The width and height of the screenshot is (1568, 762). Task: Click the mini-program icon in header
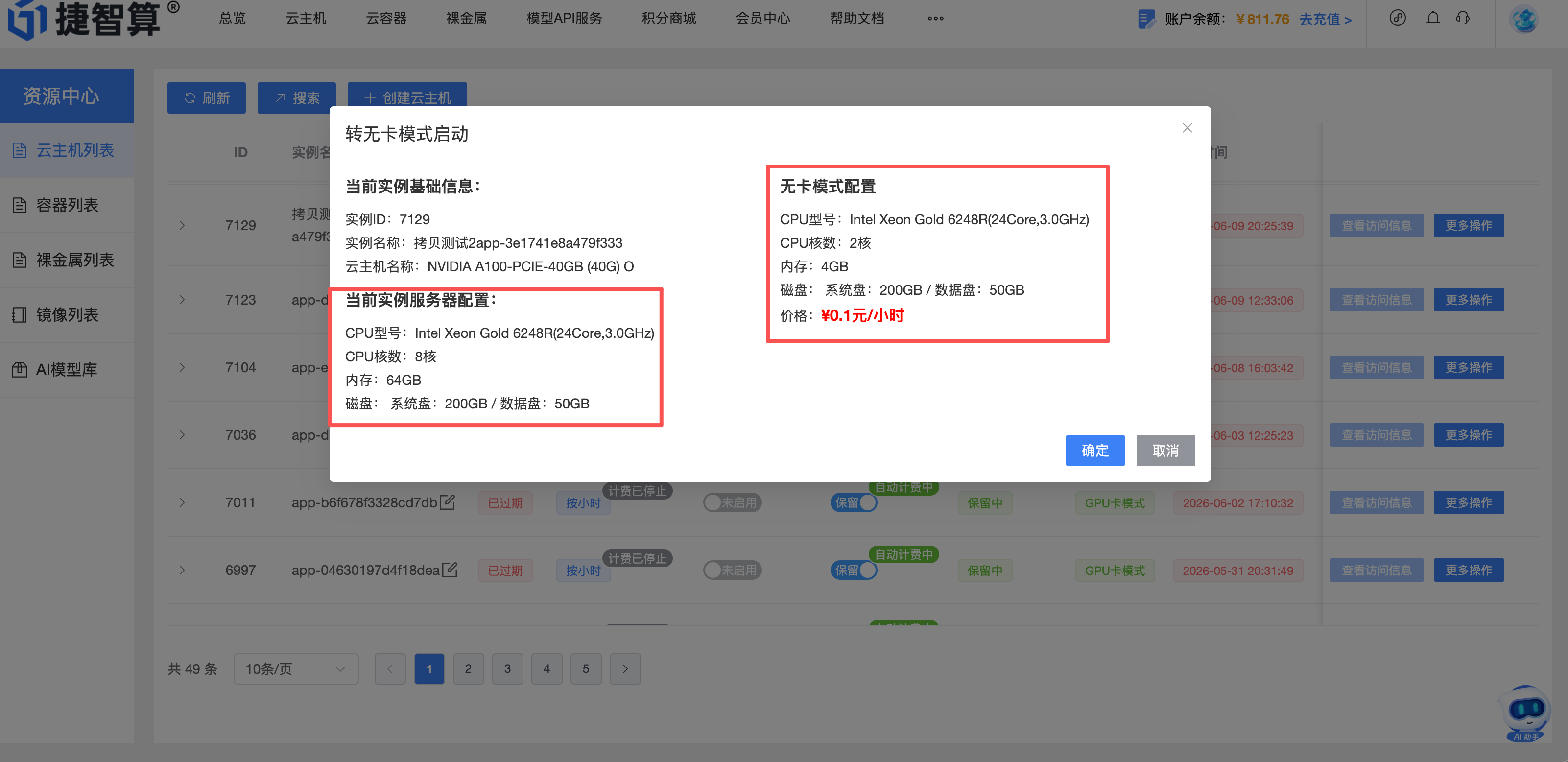[1397, 18]
